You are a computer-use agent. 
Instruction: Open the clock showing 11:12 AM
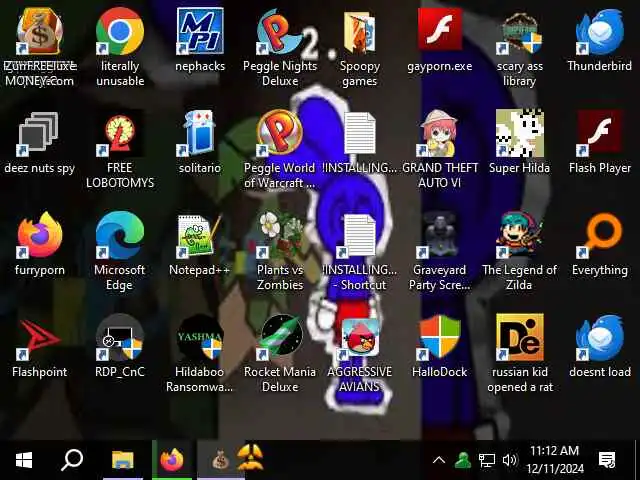click(x=555, y=460)
